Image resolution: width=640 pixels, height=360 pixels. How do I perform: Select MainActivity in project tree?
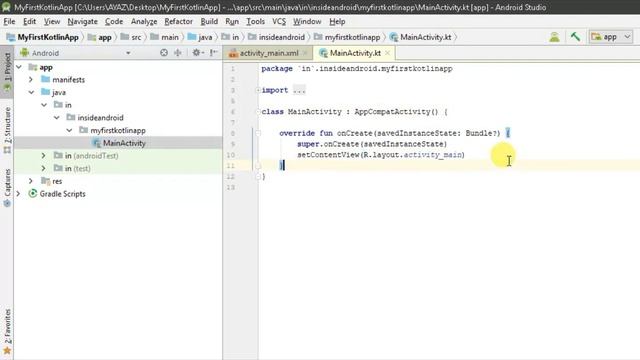pyautogui.click(x=124, y=143)
